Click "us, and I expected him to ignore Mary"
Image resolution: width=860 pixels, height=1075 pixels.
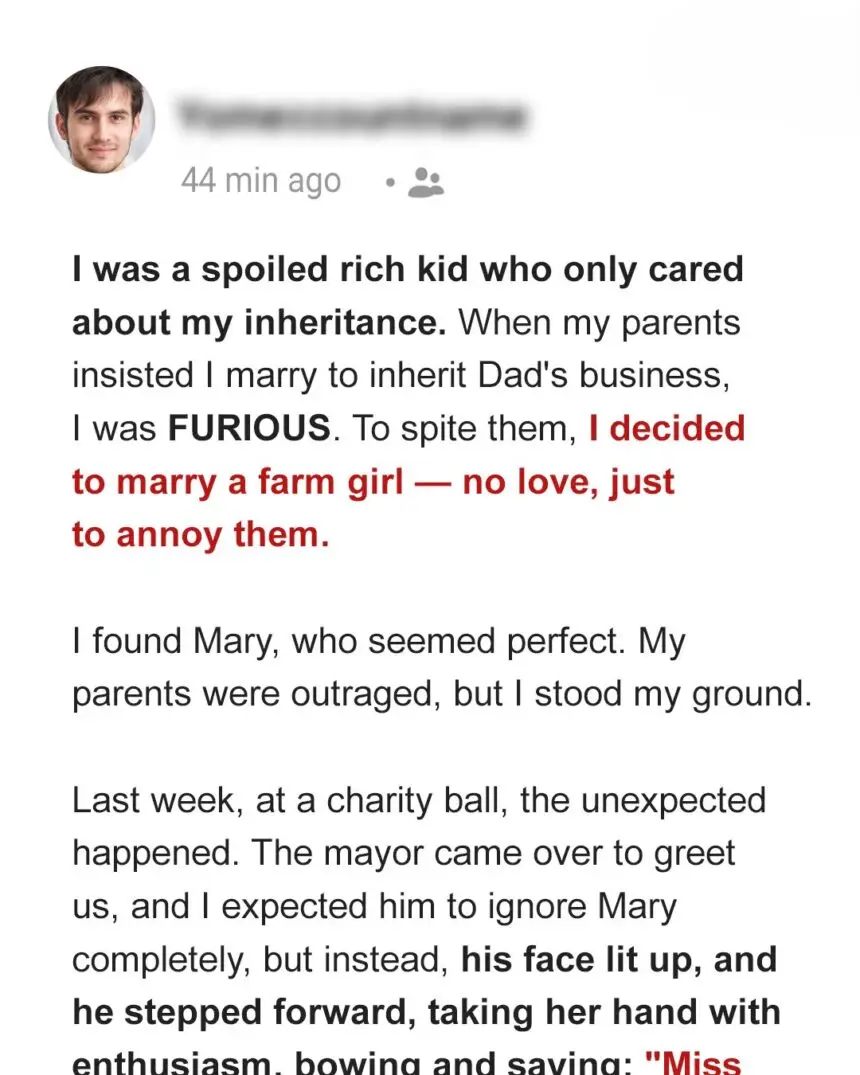point(374,906)
